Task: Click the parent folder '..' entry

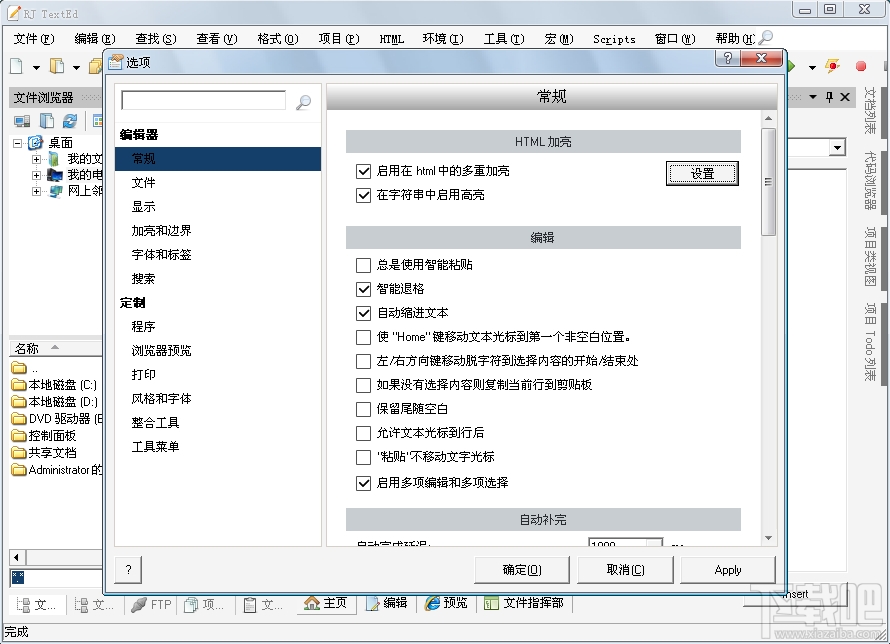Action: (x=25, y=368)
